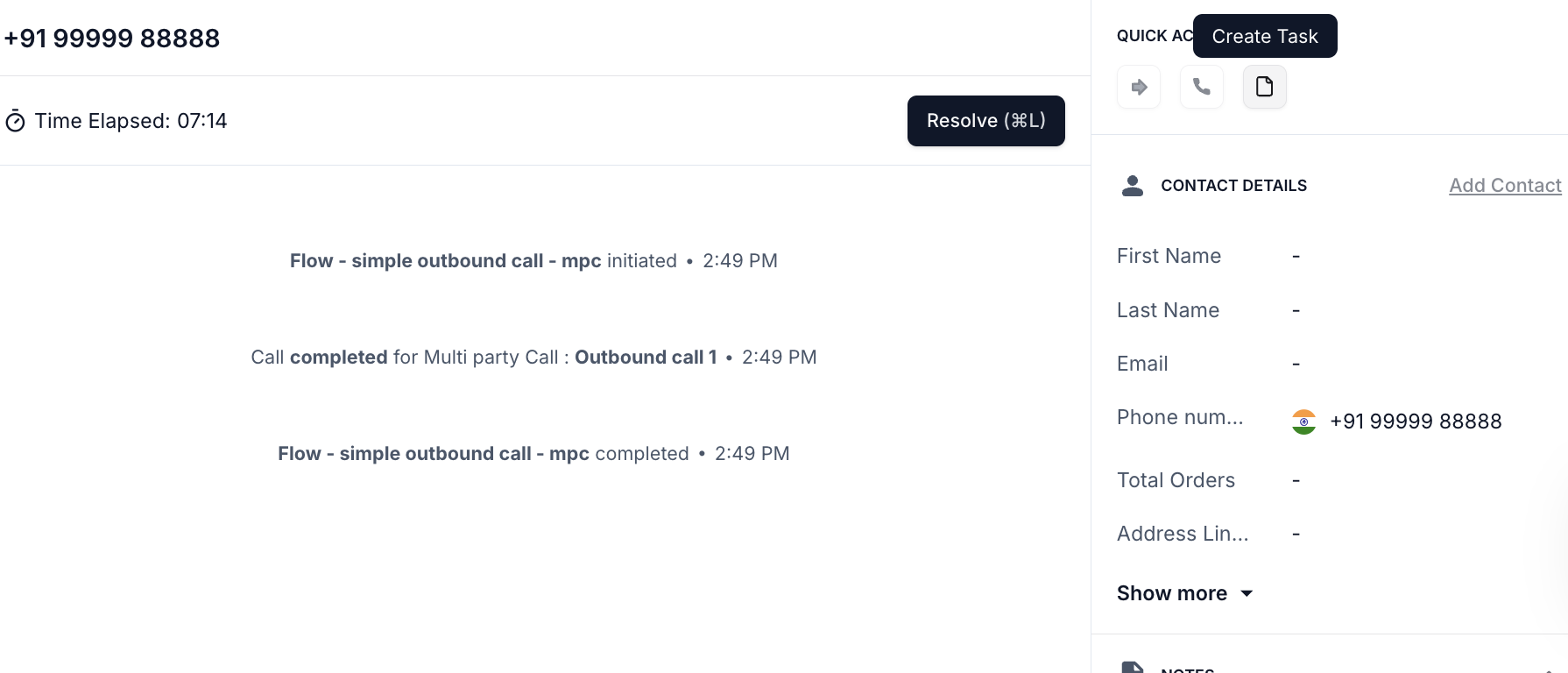Click the conversation title phone number heading

112,39
